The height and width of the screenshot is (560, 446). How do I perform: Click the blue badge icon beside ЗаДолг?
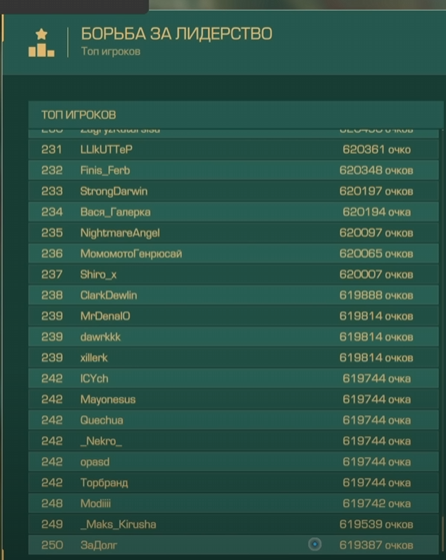point(315,544)
